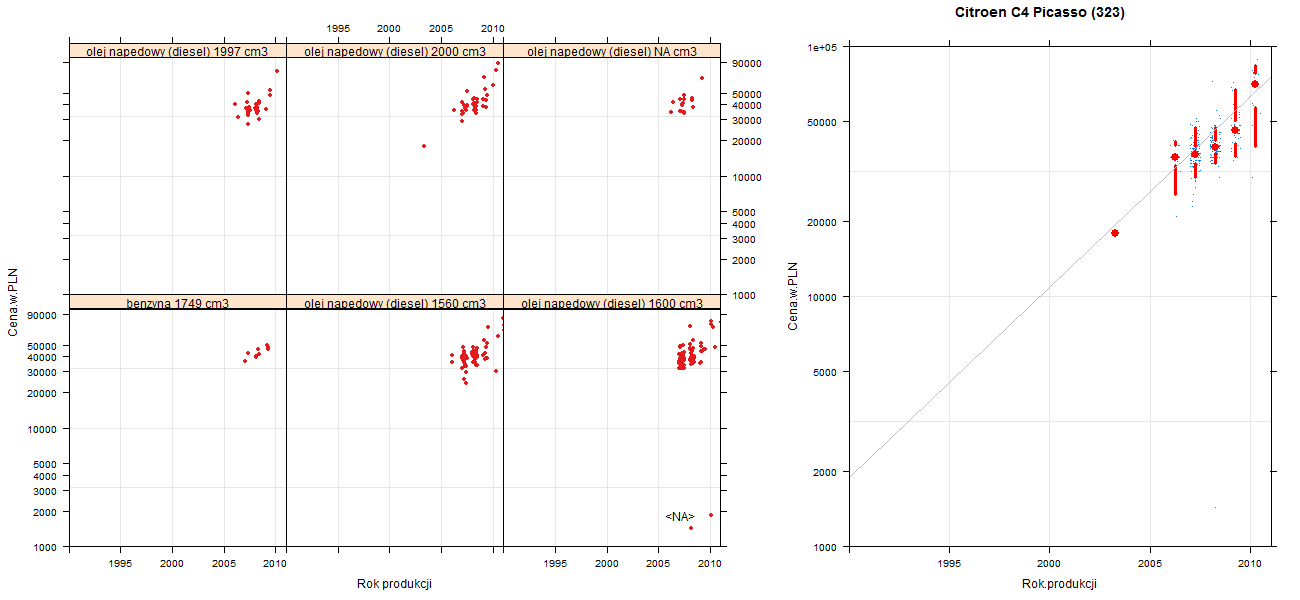The height and width of the screenshot is (600, 1300).
Task: Select the 'olej napedowy (diesel) 2000 cm3' panel header
Action: [395, 51]
